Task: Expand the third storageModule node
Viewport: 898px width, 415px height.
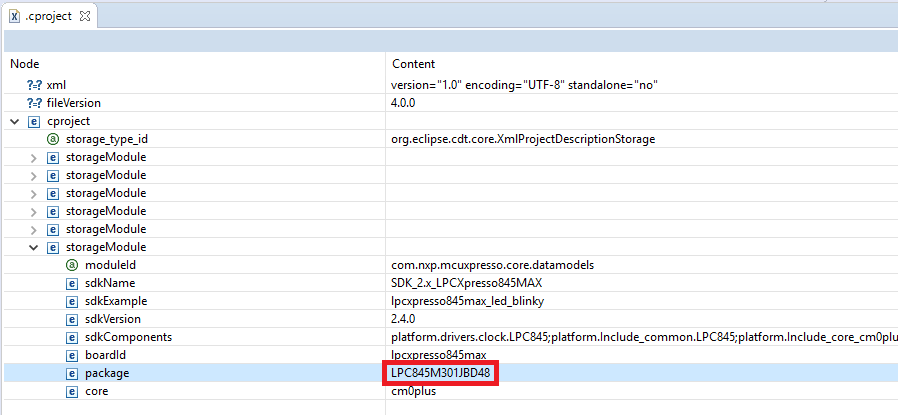Action: [x=33, y=193]
